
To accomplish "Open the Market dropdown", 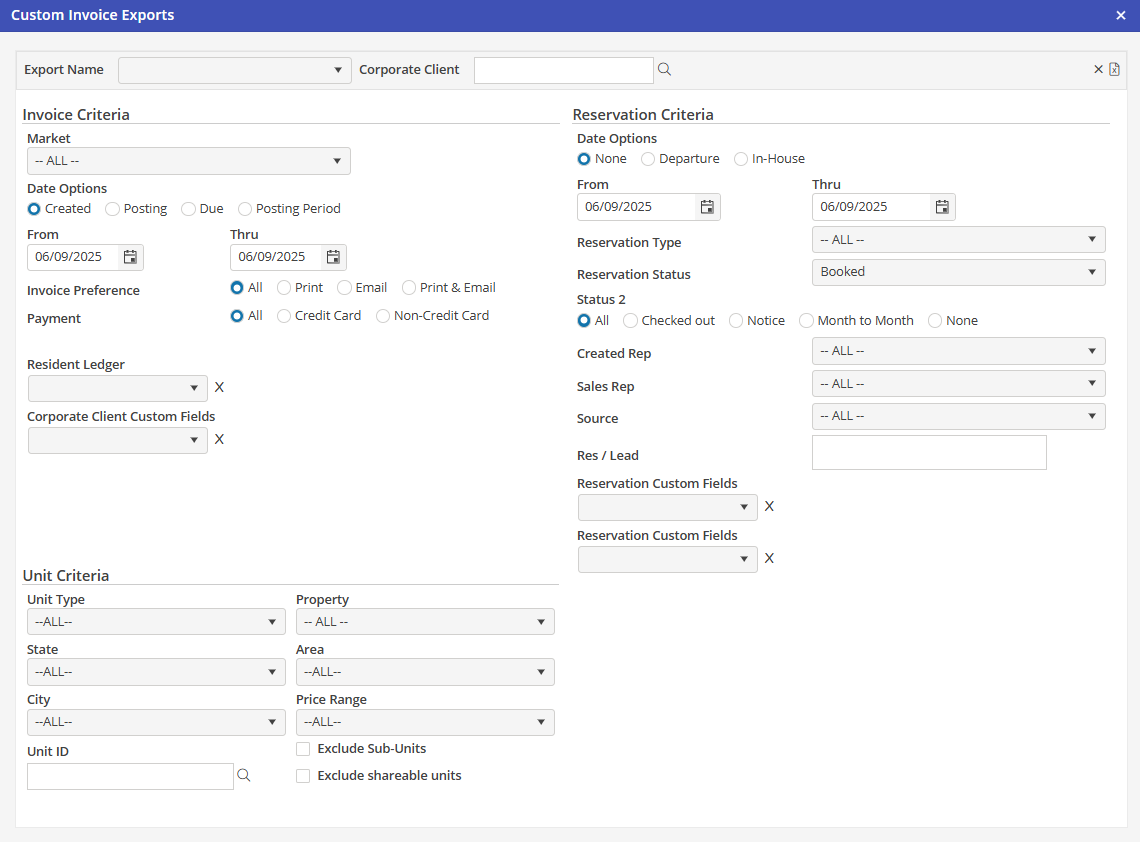I will (x=188, y=161).
